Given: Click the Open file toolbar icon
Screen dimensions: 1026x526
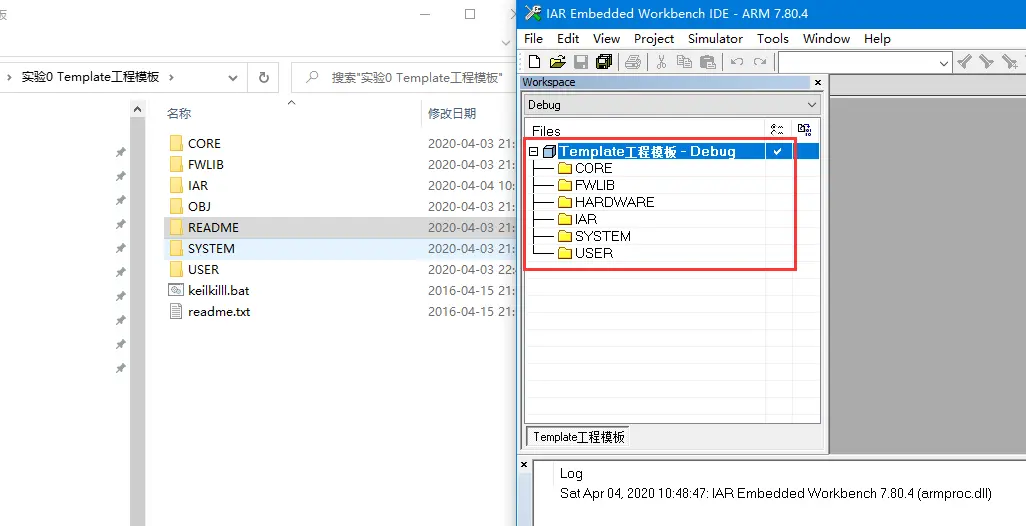Looking at the screenshot, I should [x=557, y=62].
